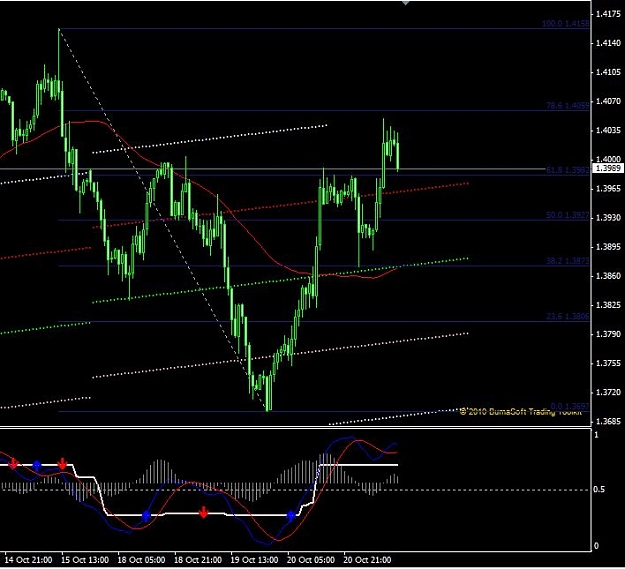Click the last candle on the chart
The width and height of the screenshot is (625, 569).
pos(398,151)
